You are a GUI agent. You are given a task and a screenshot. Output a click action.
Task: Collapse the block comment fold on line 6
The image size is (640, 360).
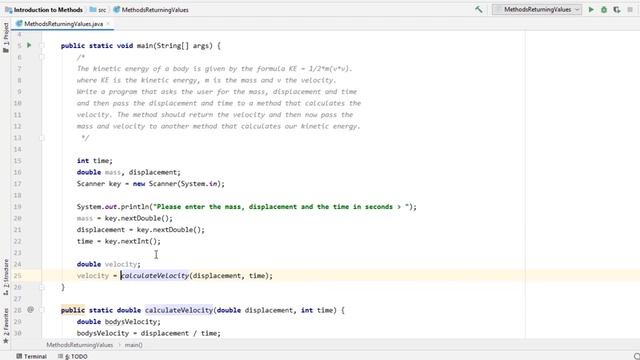[x=42, y=57]
